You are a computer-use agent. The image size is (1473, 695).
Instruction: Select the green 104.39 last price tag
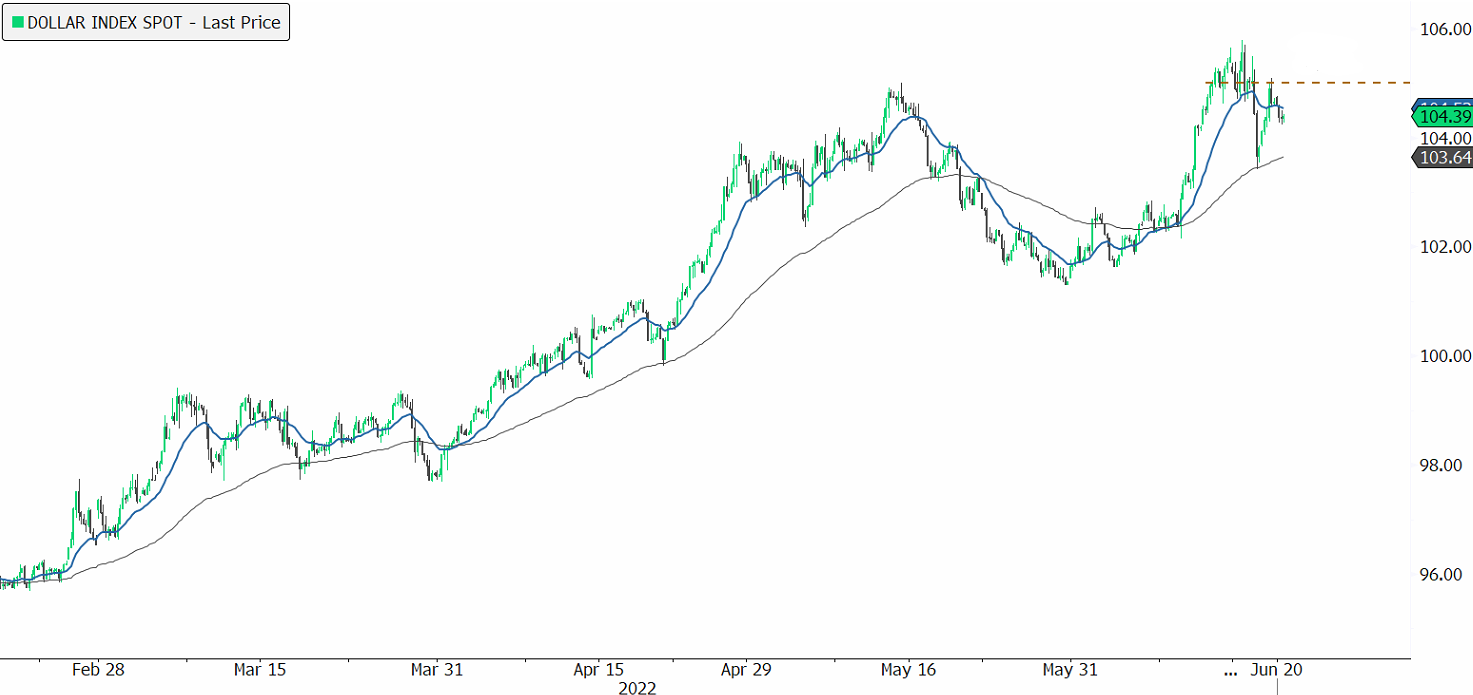tap(1444, 117)
